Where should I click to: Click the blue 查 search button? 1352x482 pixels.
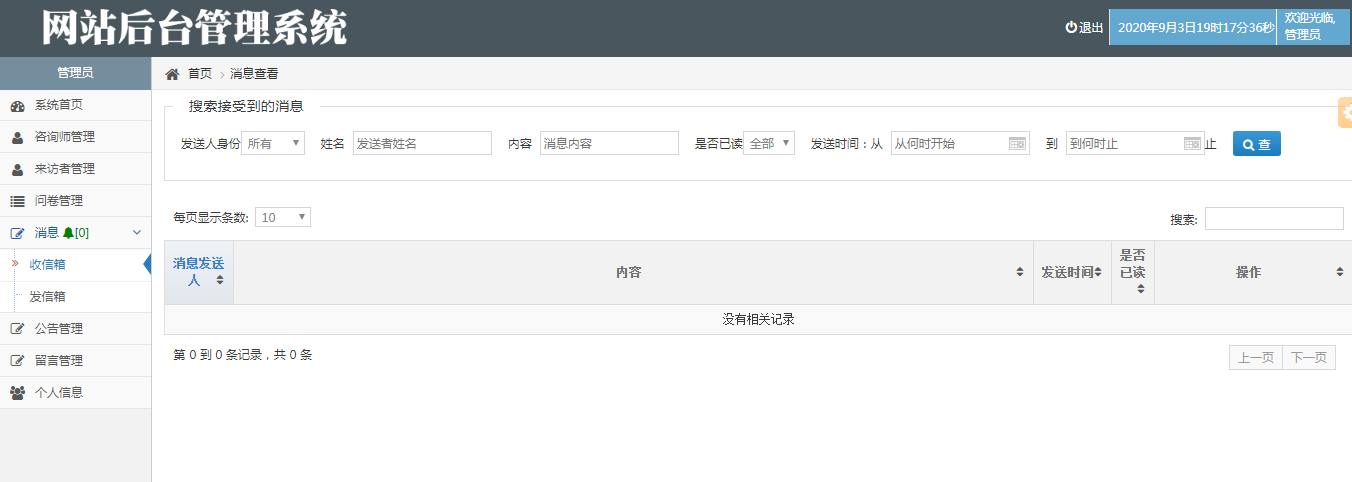(x=1256, y=144)
